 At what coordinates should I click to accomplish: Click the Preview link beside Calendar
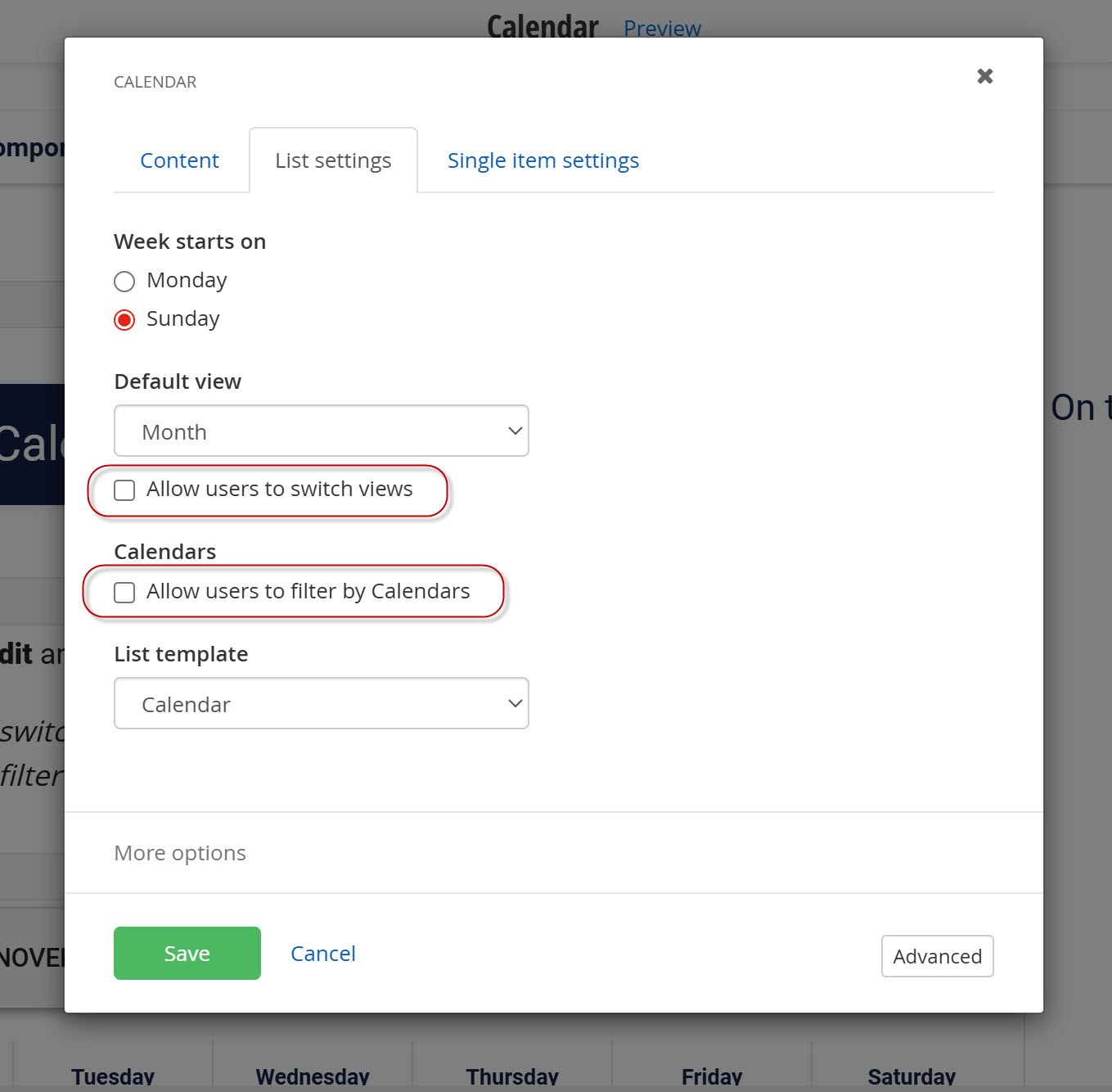(662, 29)
